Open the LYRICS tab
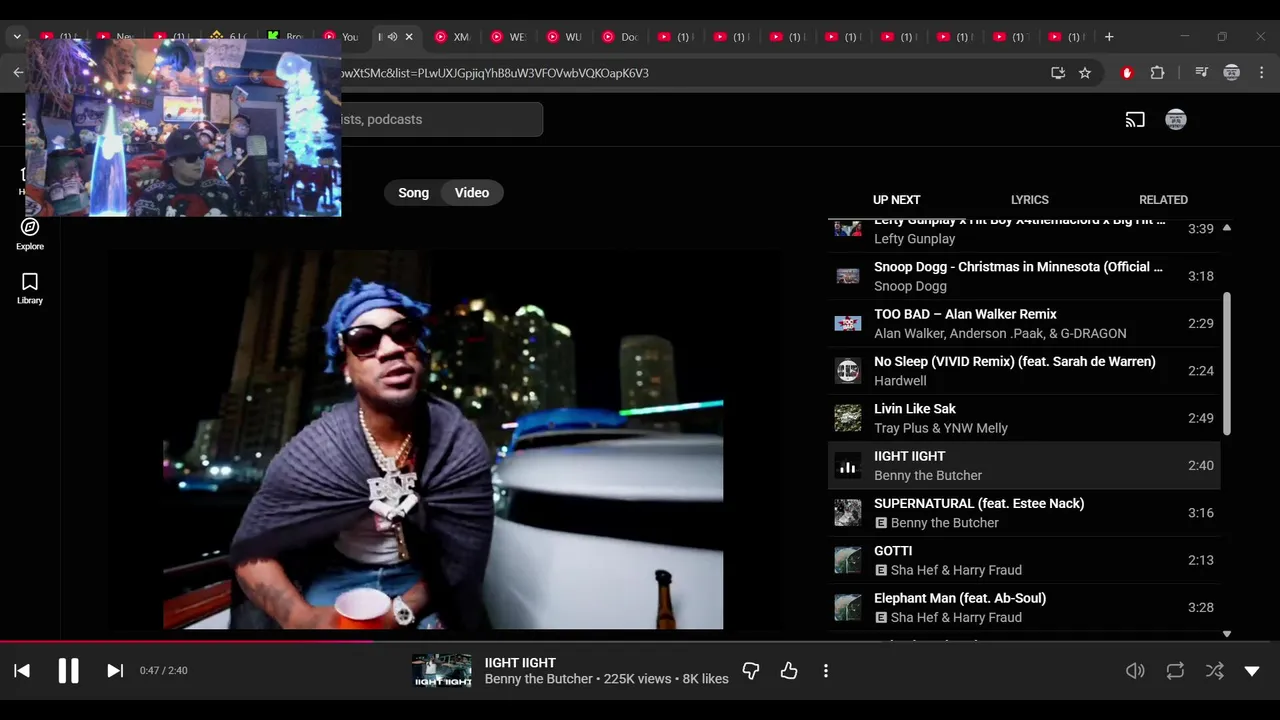Screen dimensions: 1280x720 point(1029,200)
